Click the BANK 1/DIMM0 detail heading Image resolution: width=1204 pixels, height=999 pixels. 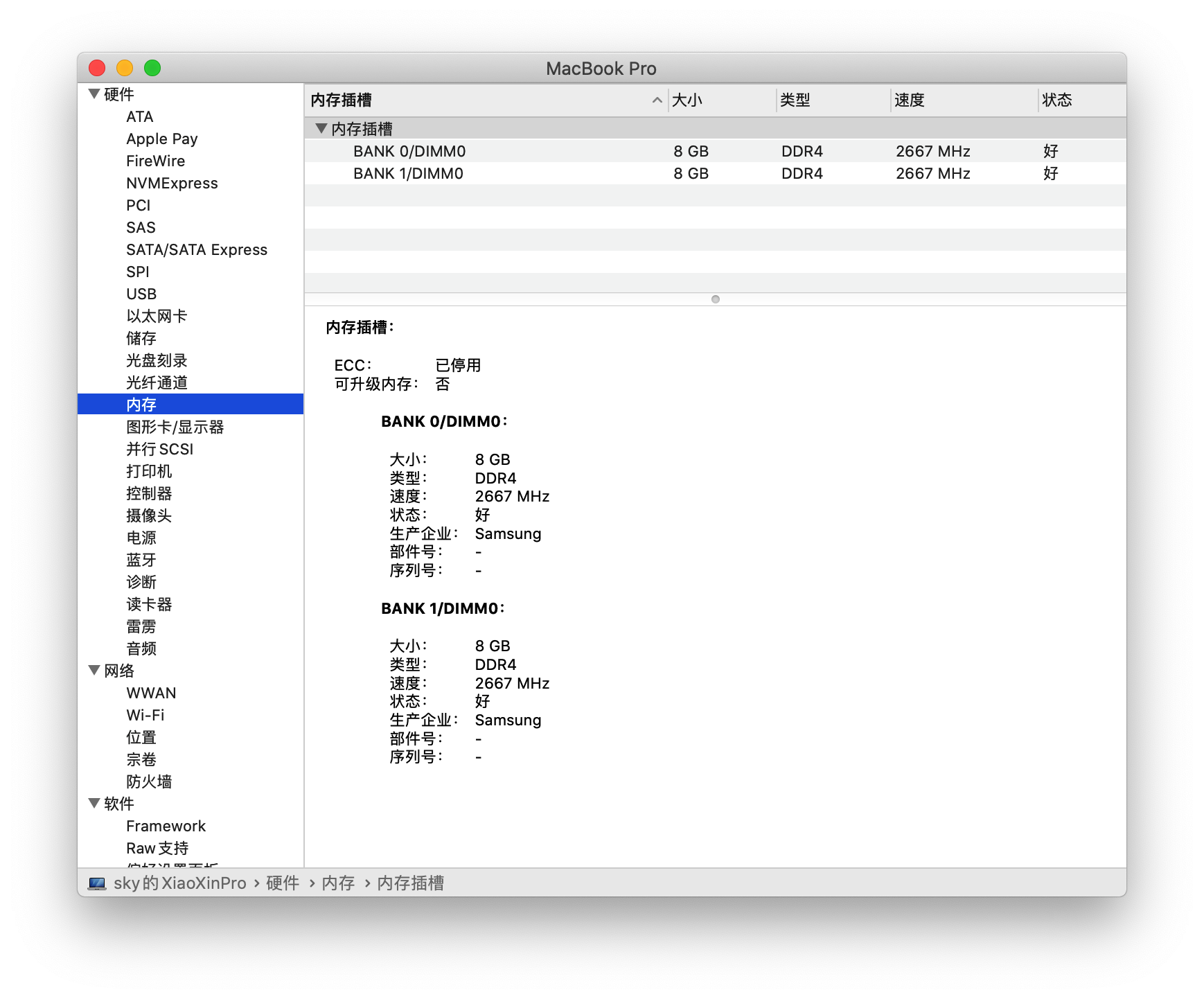click(x=443, y=608)
